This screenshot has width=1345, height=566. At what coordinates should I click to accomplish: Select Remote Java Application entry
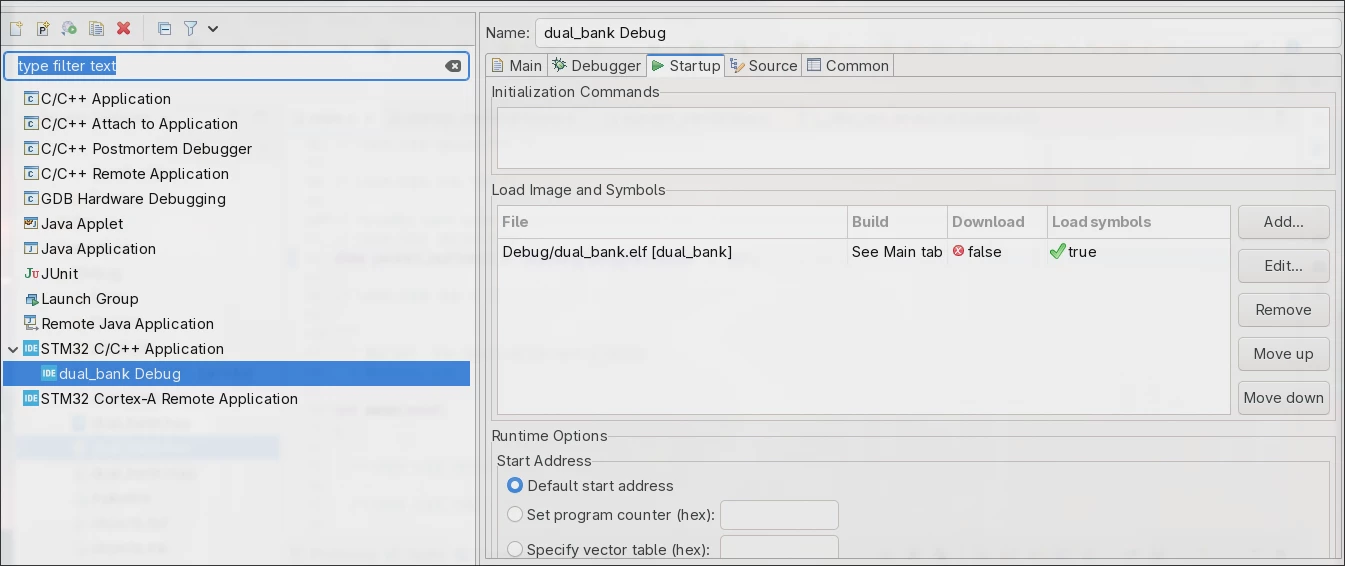coord(118,324)
